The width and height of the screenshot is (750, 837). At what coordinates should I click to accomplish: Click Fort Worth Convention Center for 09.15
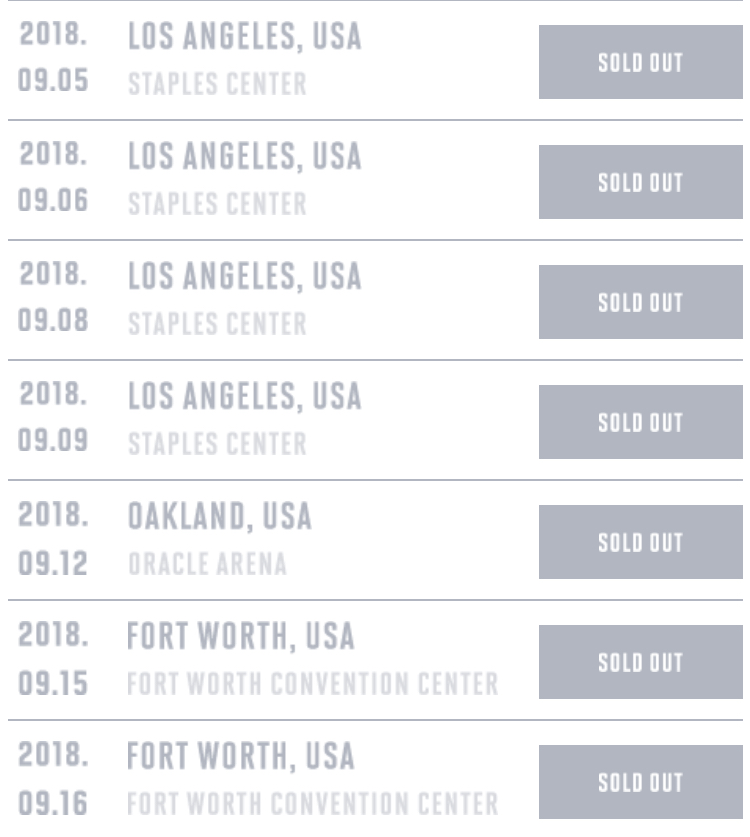pos(312,684)
